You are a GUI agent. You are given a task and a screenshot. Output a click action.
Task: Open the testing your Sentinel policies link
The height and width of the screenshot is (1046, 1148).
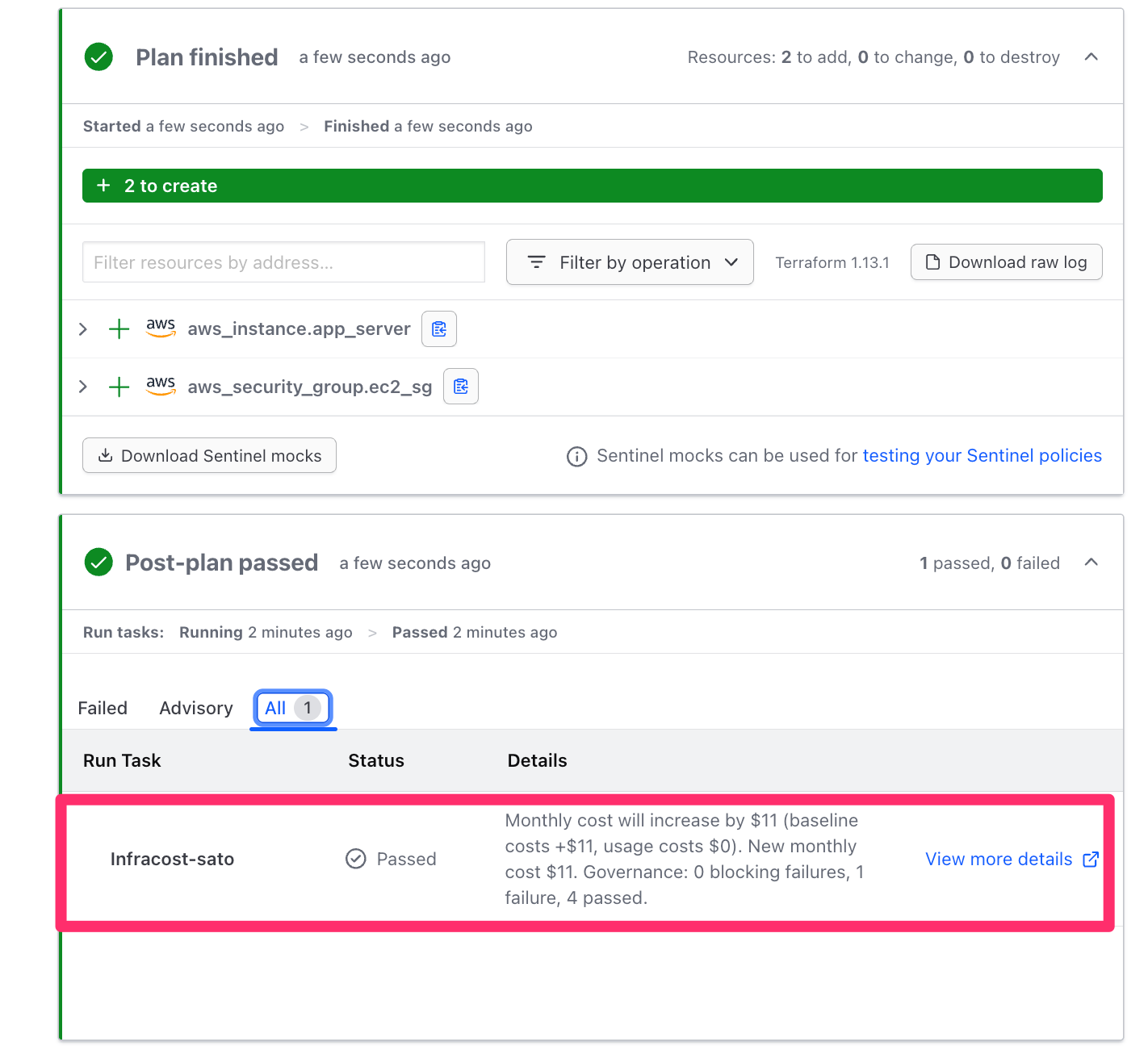[982, 456]
